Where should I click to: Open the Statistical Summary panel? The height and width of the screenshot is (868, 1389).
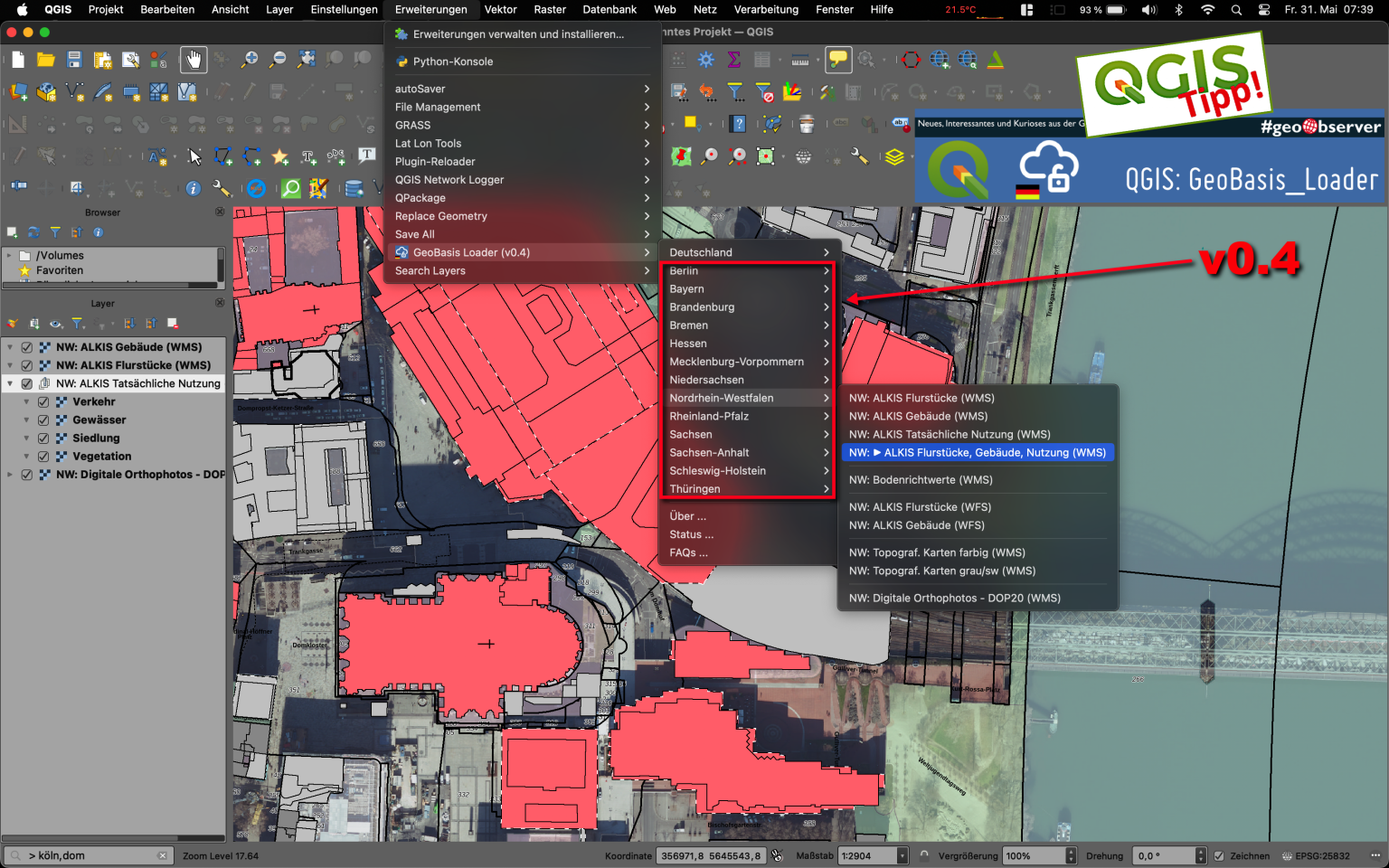pos(734,59)
